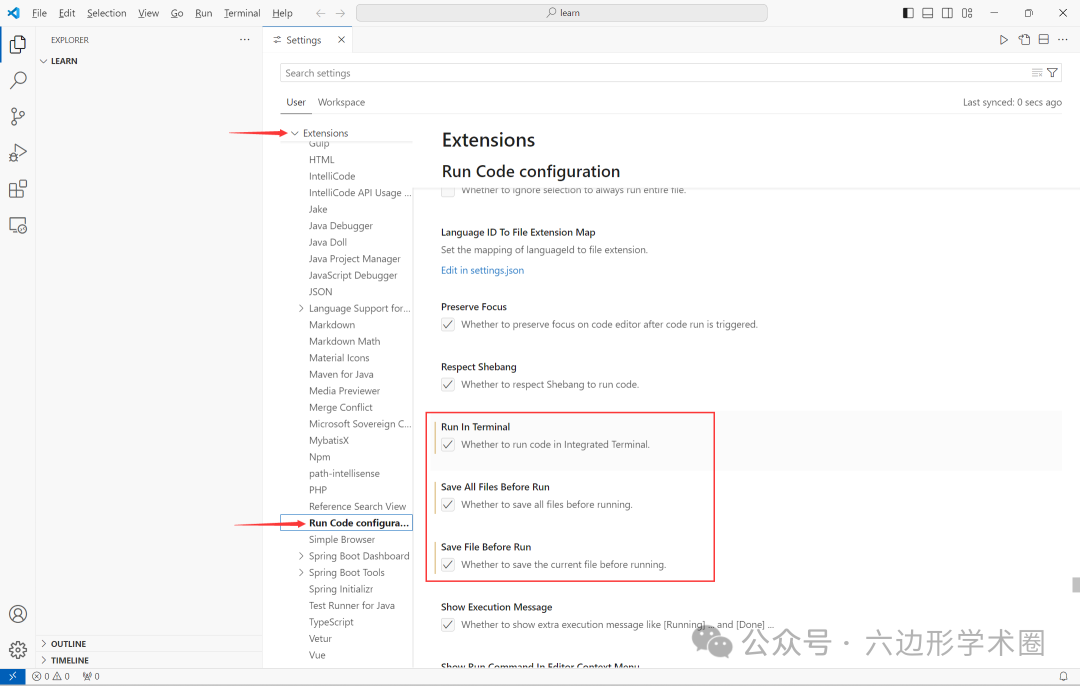
Task: Disable Preserve Focus option
Action: pyautogui.click(x=447, y=324)
